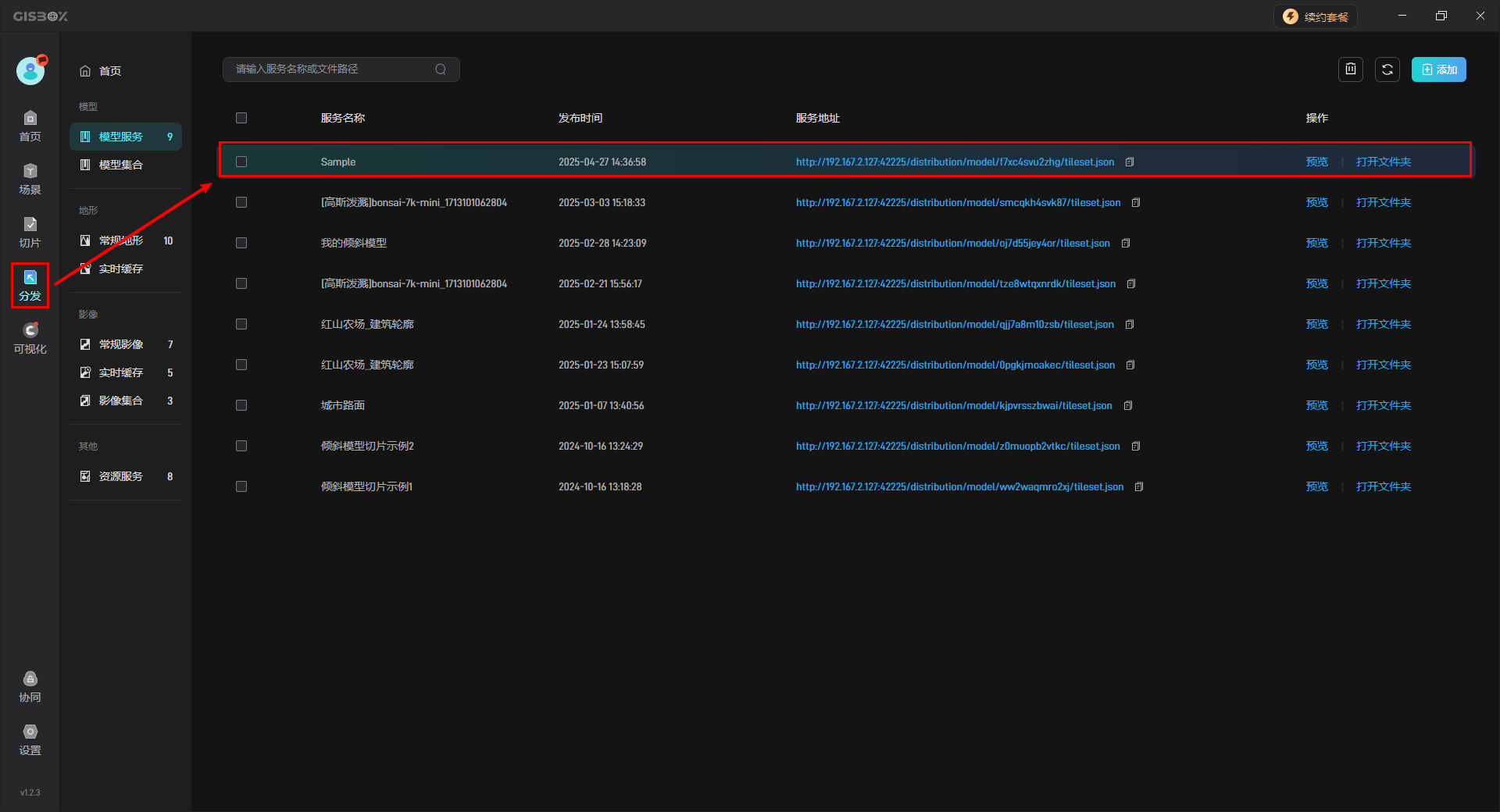Check the 2025-01-24 红山农场 row checkbox
The image size is (1500, 812).
[241, 324]
